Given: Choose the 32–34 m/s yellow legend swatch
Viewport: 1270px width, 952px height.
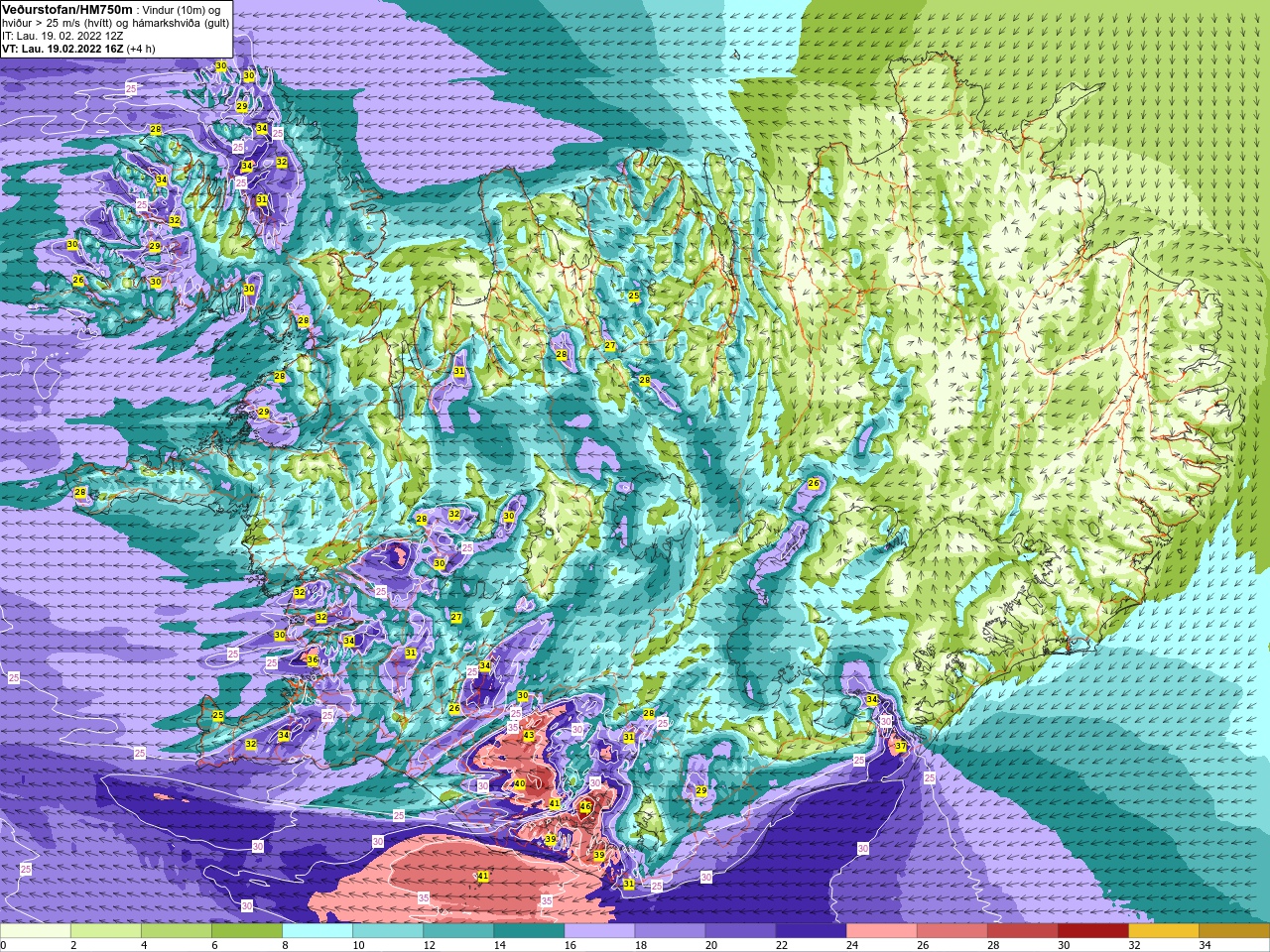Looking at the screenshot, I should click(x=1163, y=931).
